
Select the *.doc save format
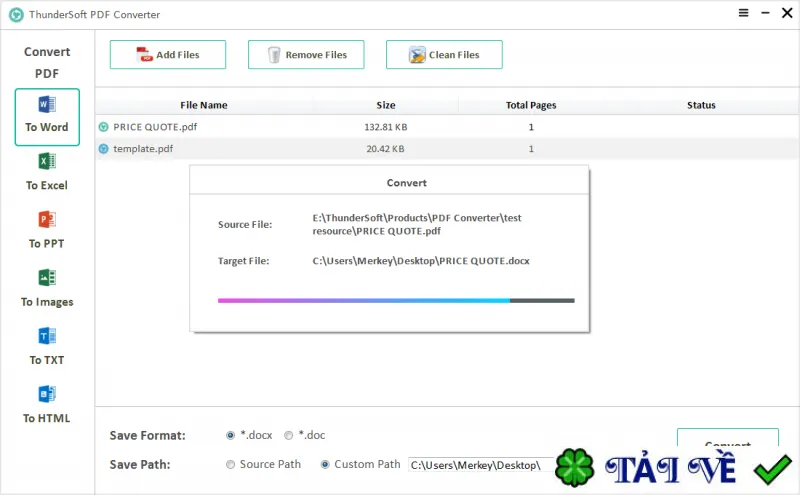pyautogui.click(x=289, y=435)
